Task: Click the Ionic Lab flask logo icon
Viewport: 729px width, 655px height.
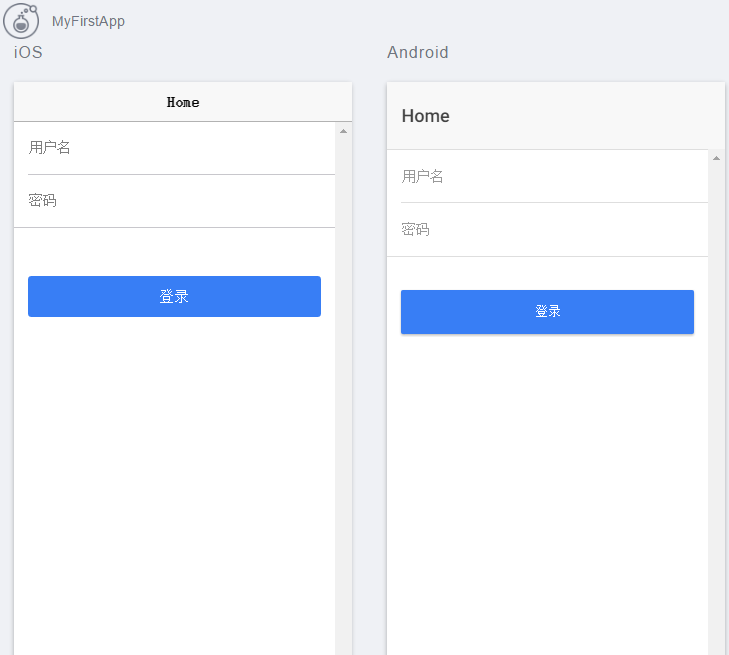Action: point(20,21)
